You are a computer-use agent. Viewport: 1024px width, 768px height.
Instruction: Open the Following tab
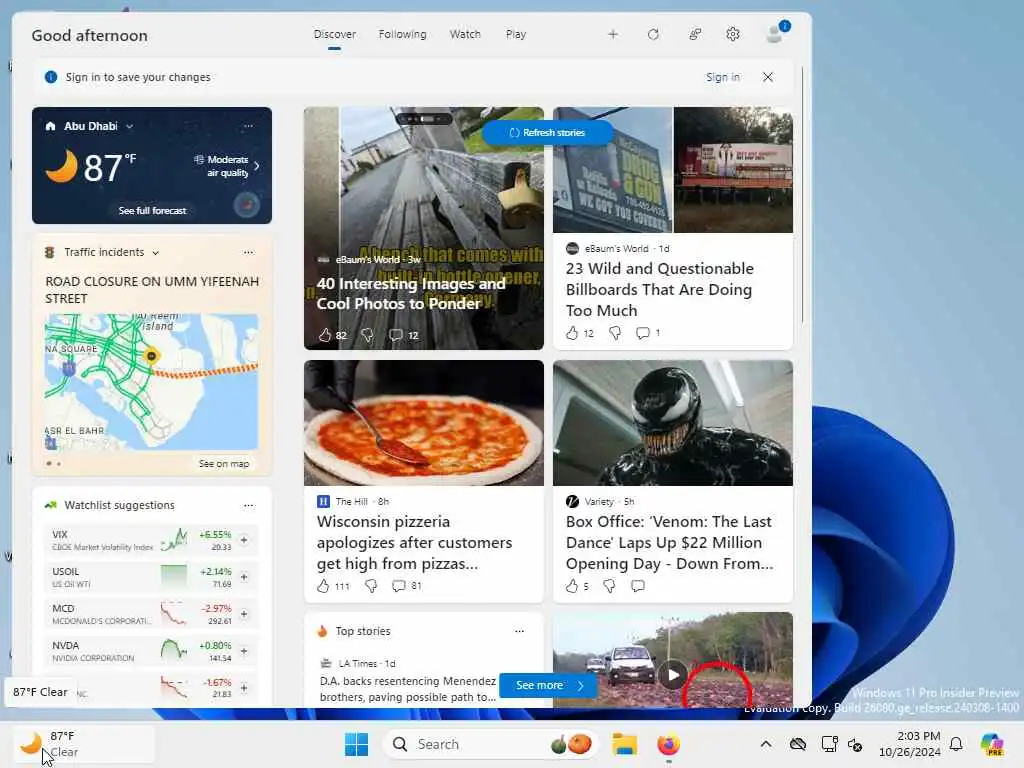(402, 34)
